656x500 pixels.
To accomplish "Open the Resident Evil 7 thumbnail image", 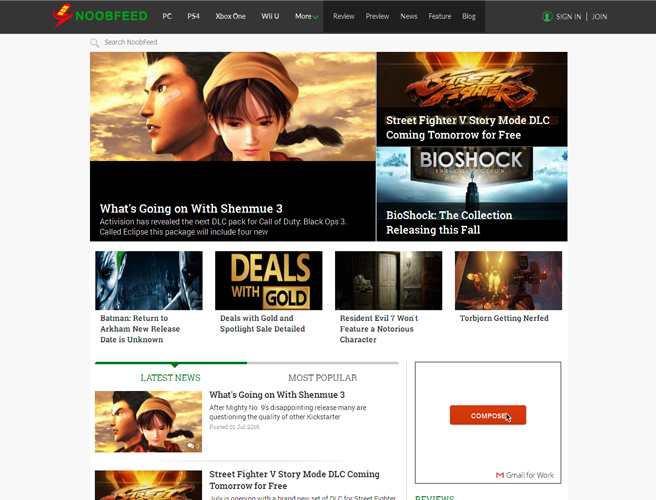I will coord(388,280).
